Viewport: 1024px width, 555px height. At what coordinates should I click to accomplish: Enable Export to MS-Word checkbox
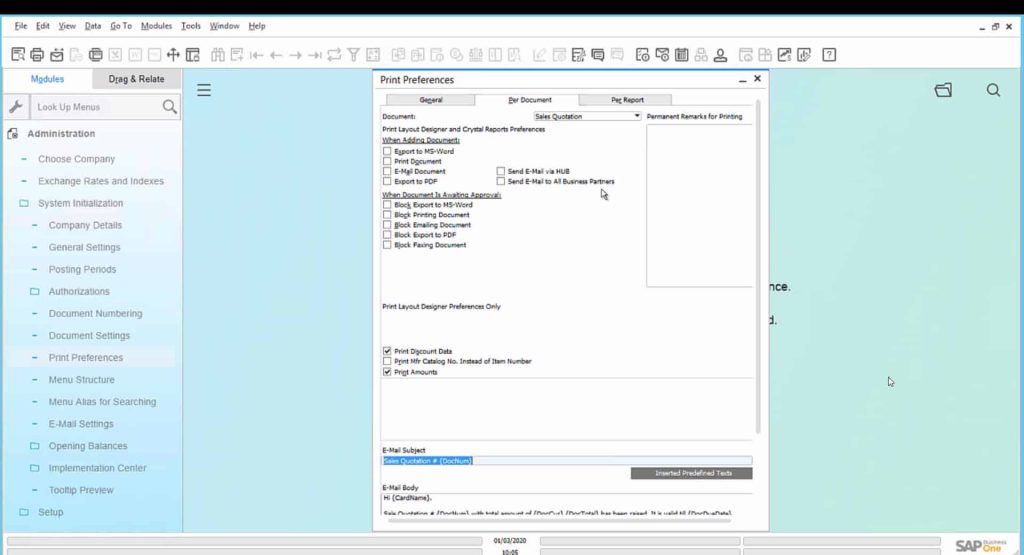click(x=387, y=151)
